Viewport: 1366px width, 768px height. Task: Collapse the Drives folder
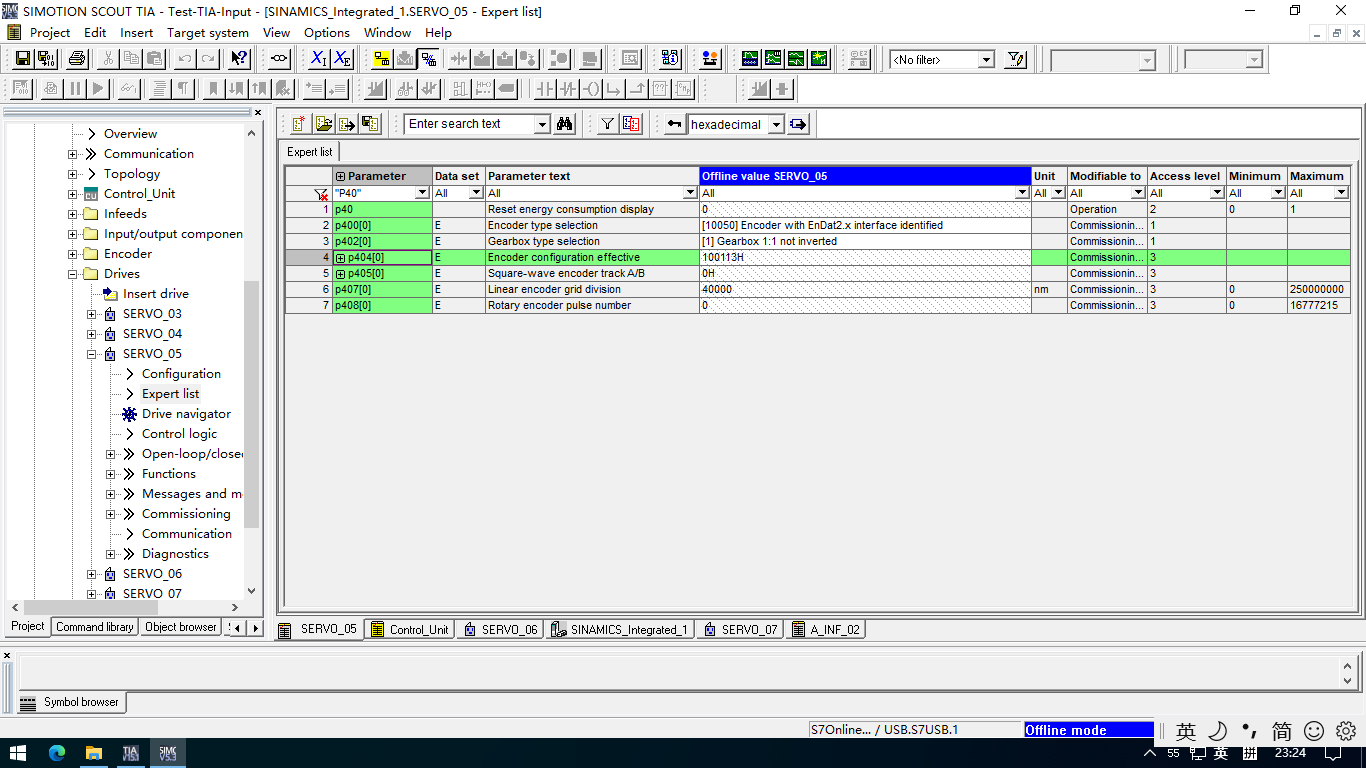click(73, 274)
